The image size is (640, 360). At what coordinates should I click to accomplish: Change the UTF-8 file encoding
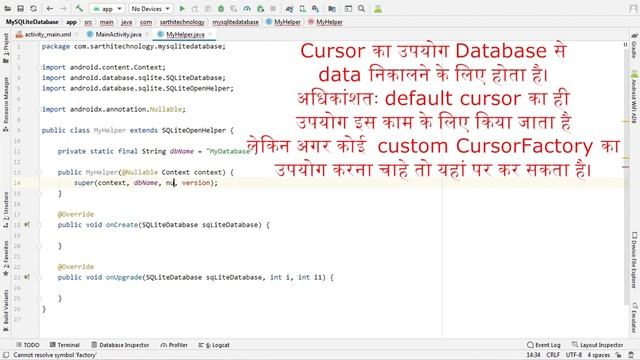(574, 355)
